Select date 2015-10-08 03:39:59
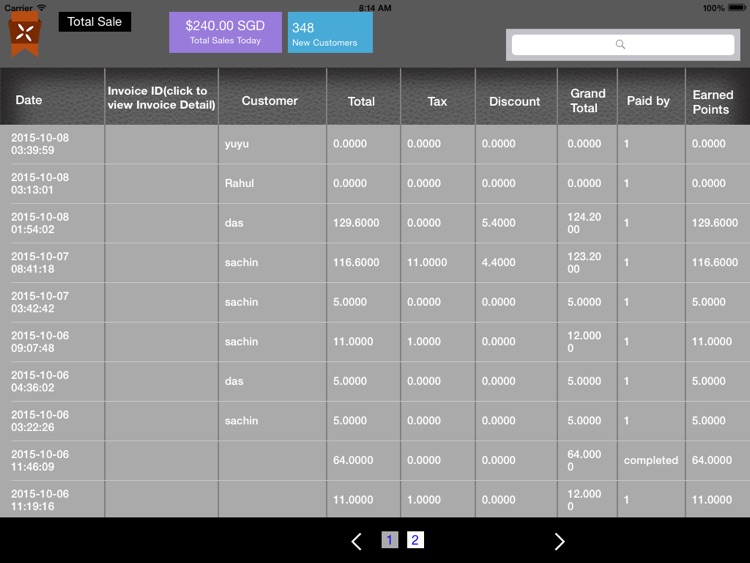Screen dimensions: 750x563 (40, 144)
